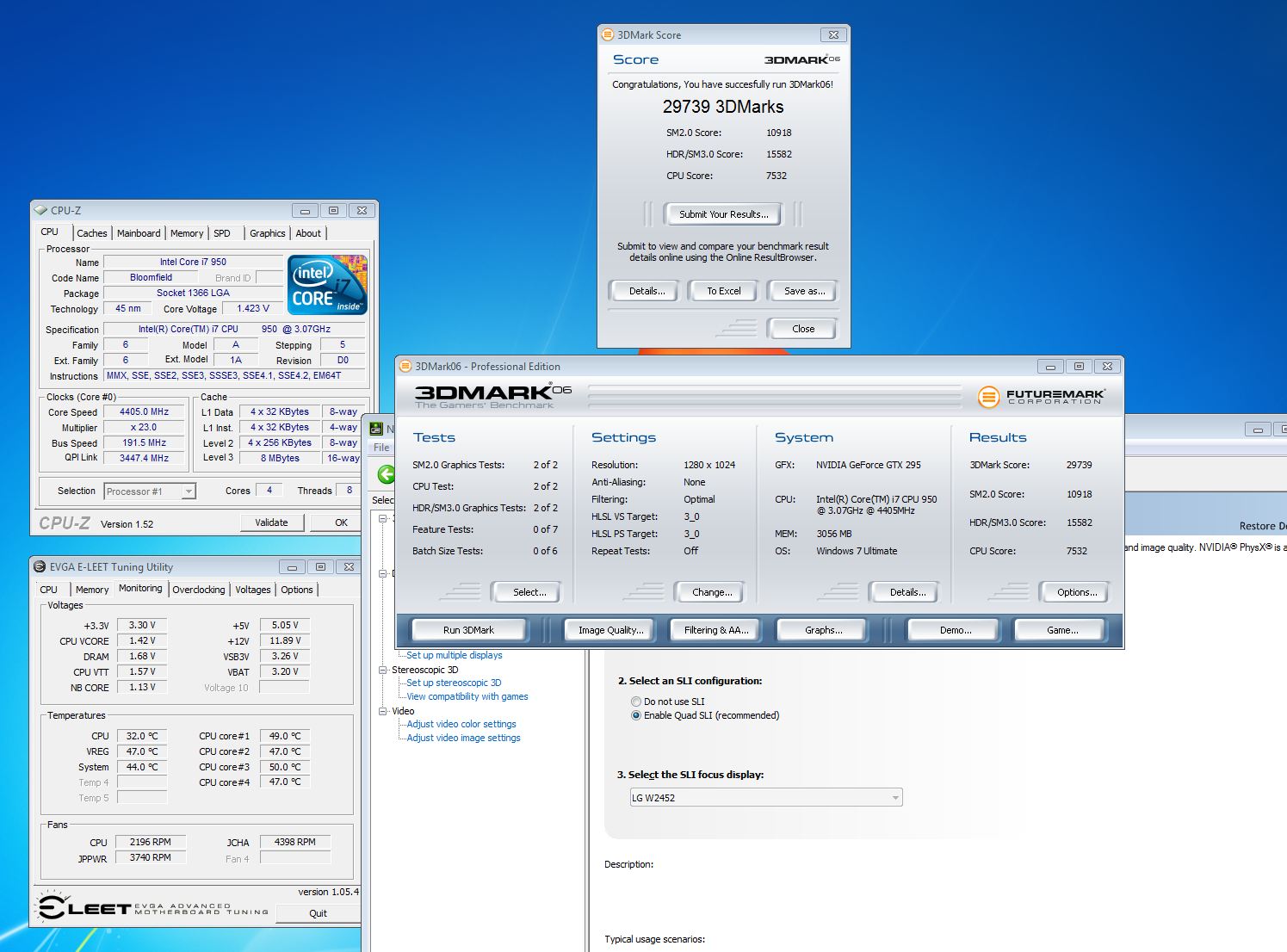Launch the Demo... button
This screenshot has height=952, width=1287.
pyautogui.click(x=955, y=630)
